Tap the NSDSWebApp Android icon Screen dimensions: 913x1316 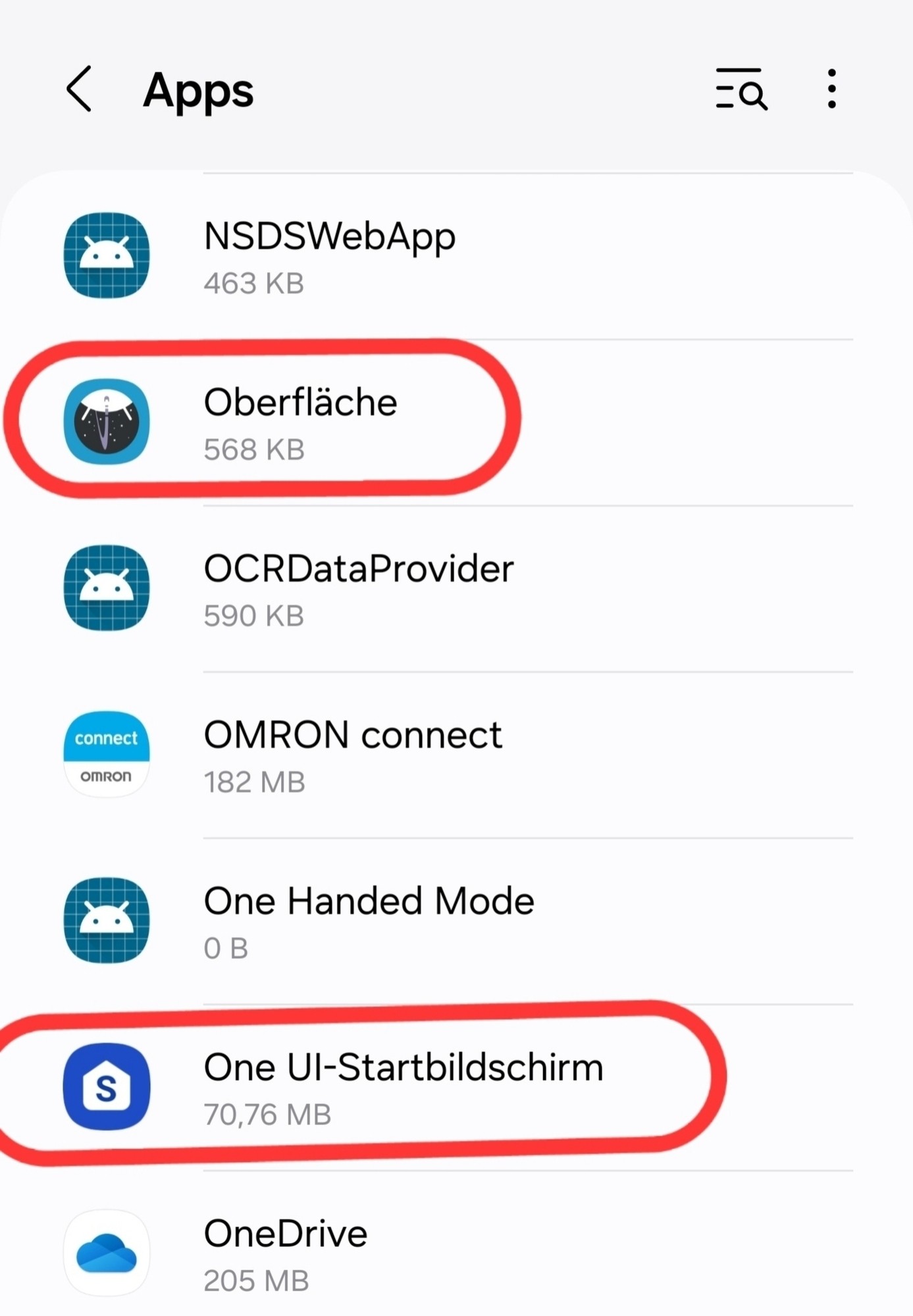107,255
